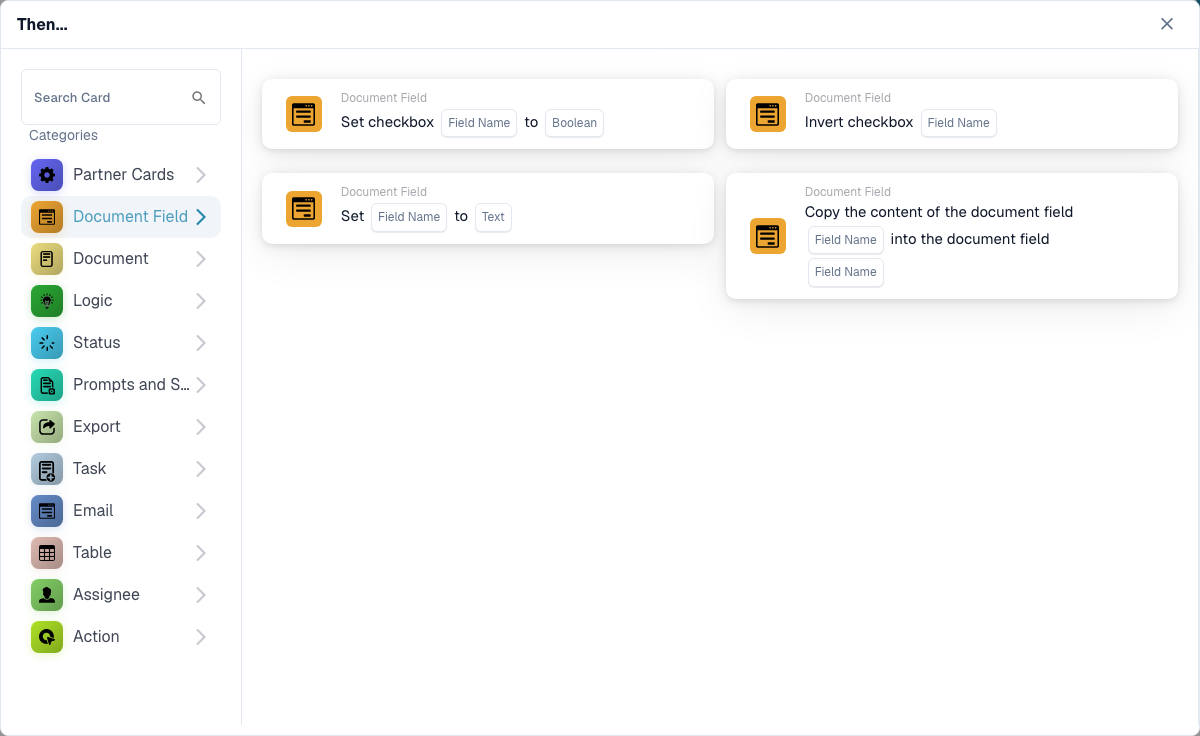The height and width of the screenshot is (736, 1200).
Task: Expand the Prompts and S... chevron
Action: tap(201, 385)
